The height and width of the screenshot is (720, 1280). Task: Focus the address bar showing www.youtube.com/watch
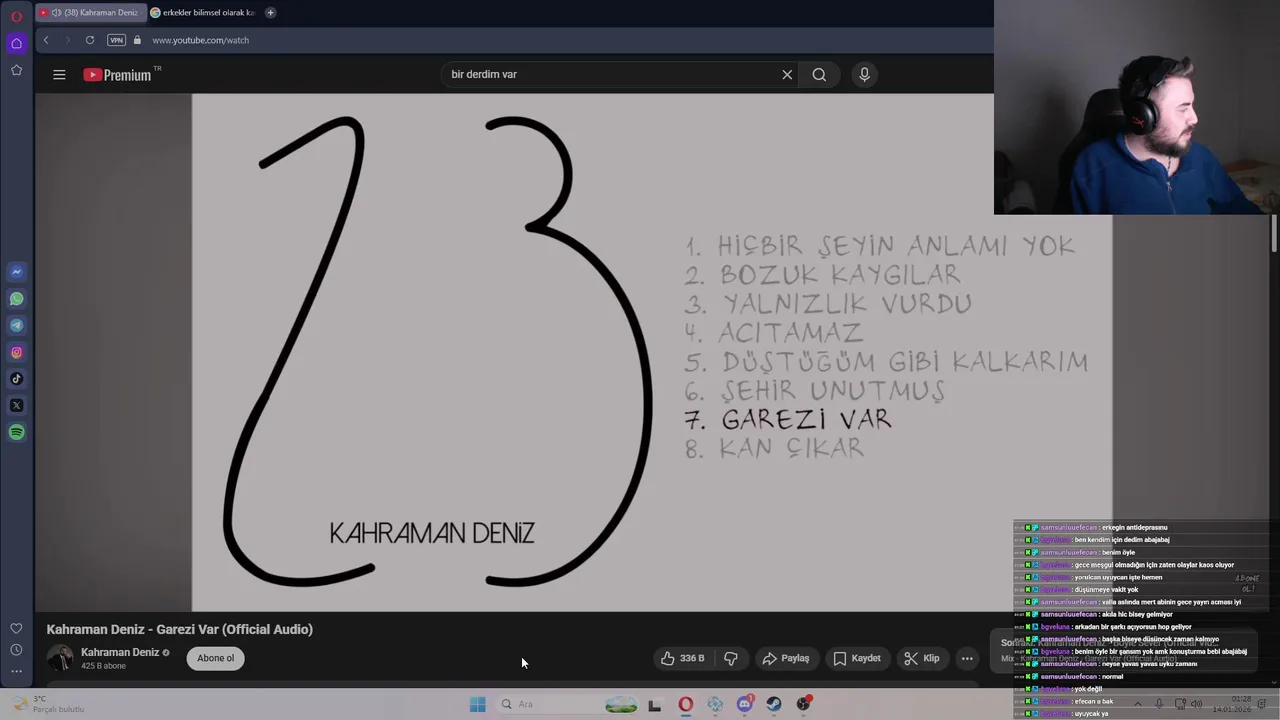click(200, 40)
